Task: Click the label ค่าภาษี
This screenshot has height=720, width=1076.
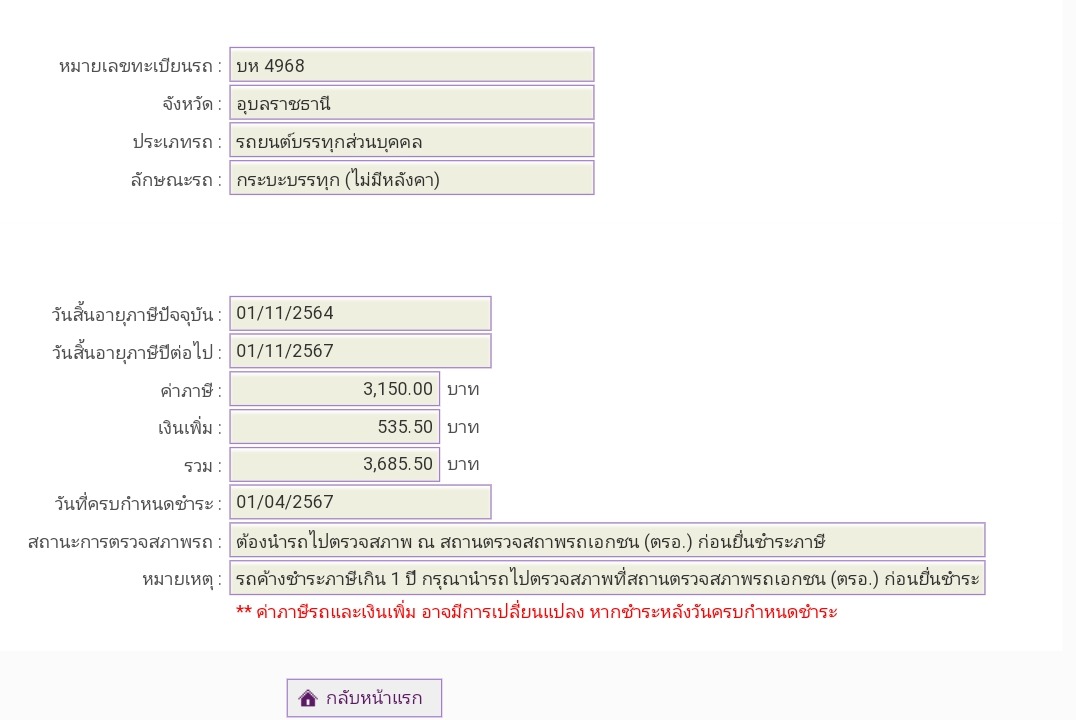Action: click(191, 391)
